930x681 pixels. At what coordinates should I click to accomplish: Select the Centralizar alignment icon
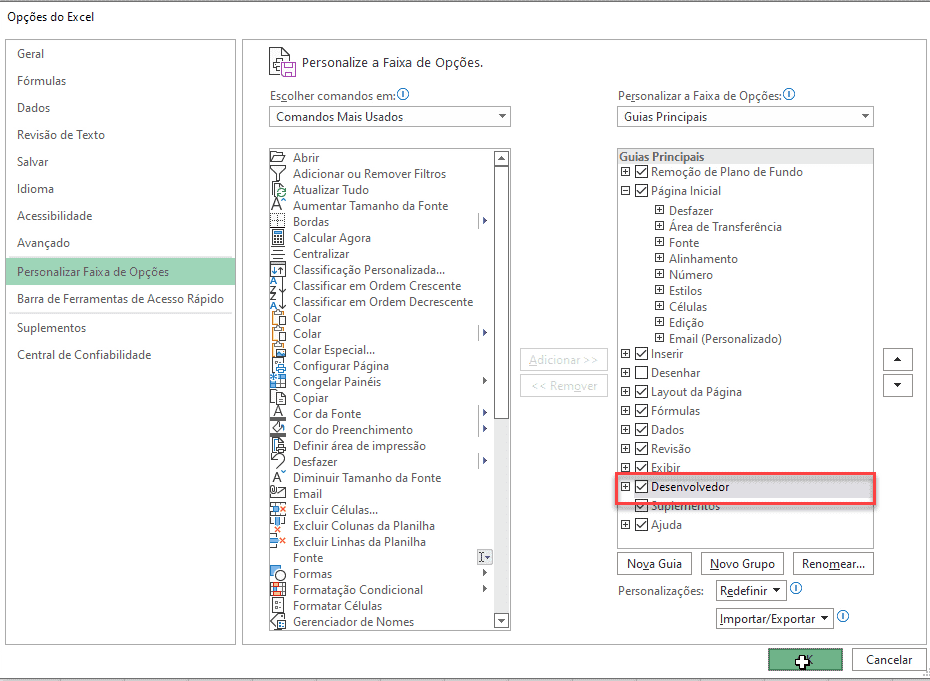pos(278,254)
